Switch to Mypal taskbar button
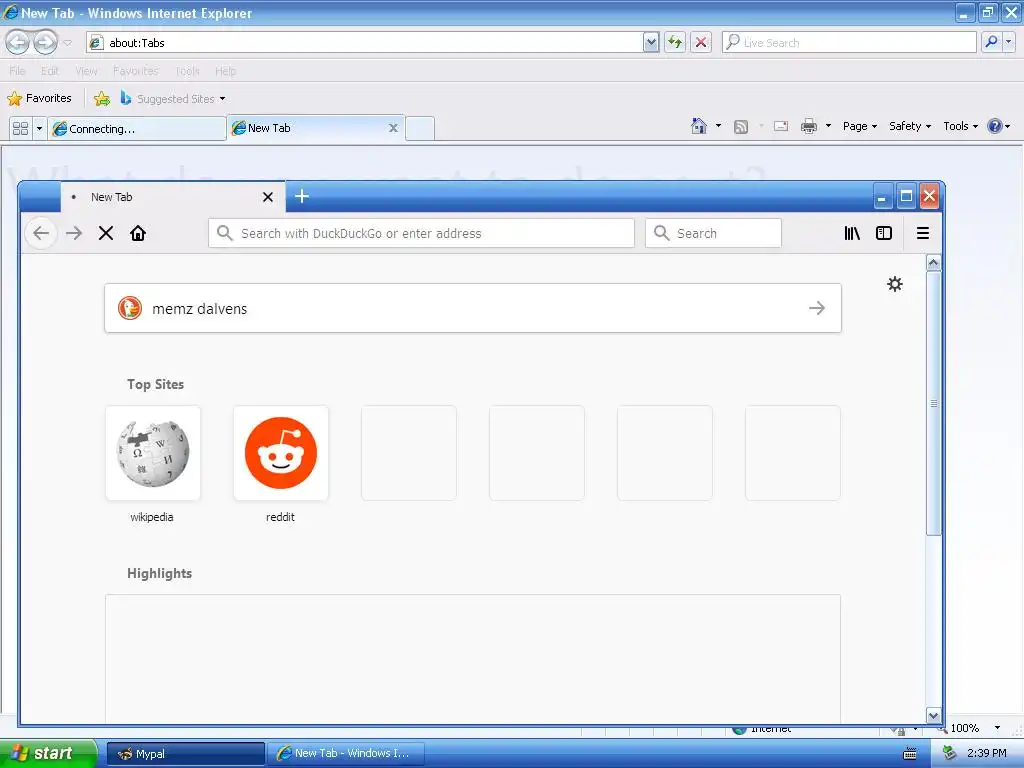Screen dimensions: 1024x768 [185, 754]
